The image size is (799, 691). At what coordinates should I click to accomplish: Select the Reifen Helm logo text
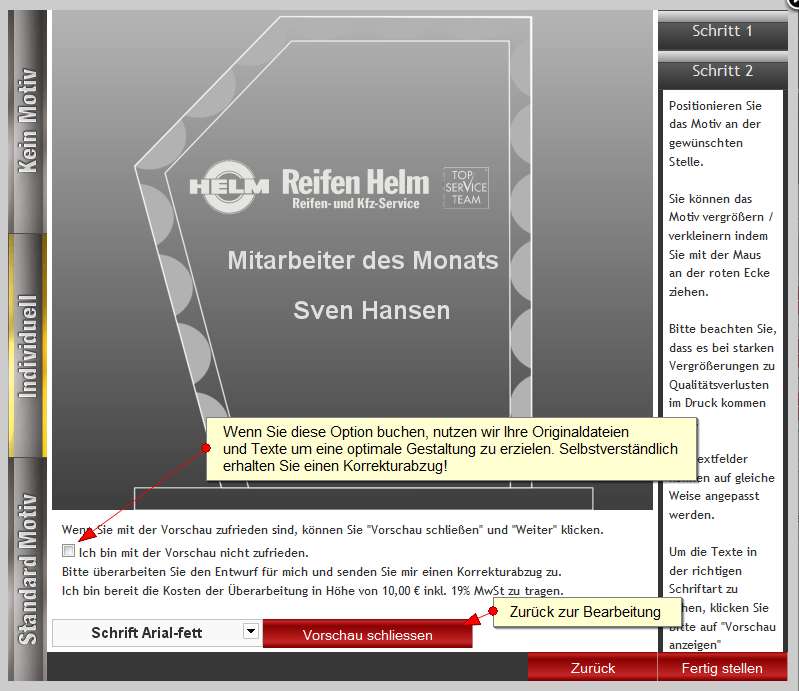(356, 182)
